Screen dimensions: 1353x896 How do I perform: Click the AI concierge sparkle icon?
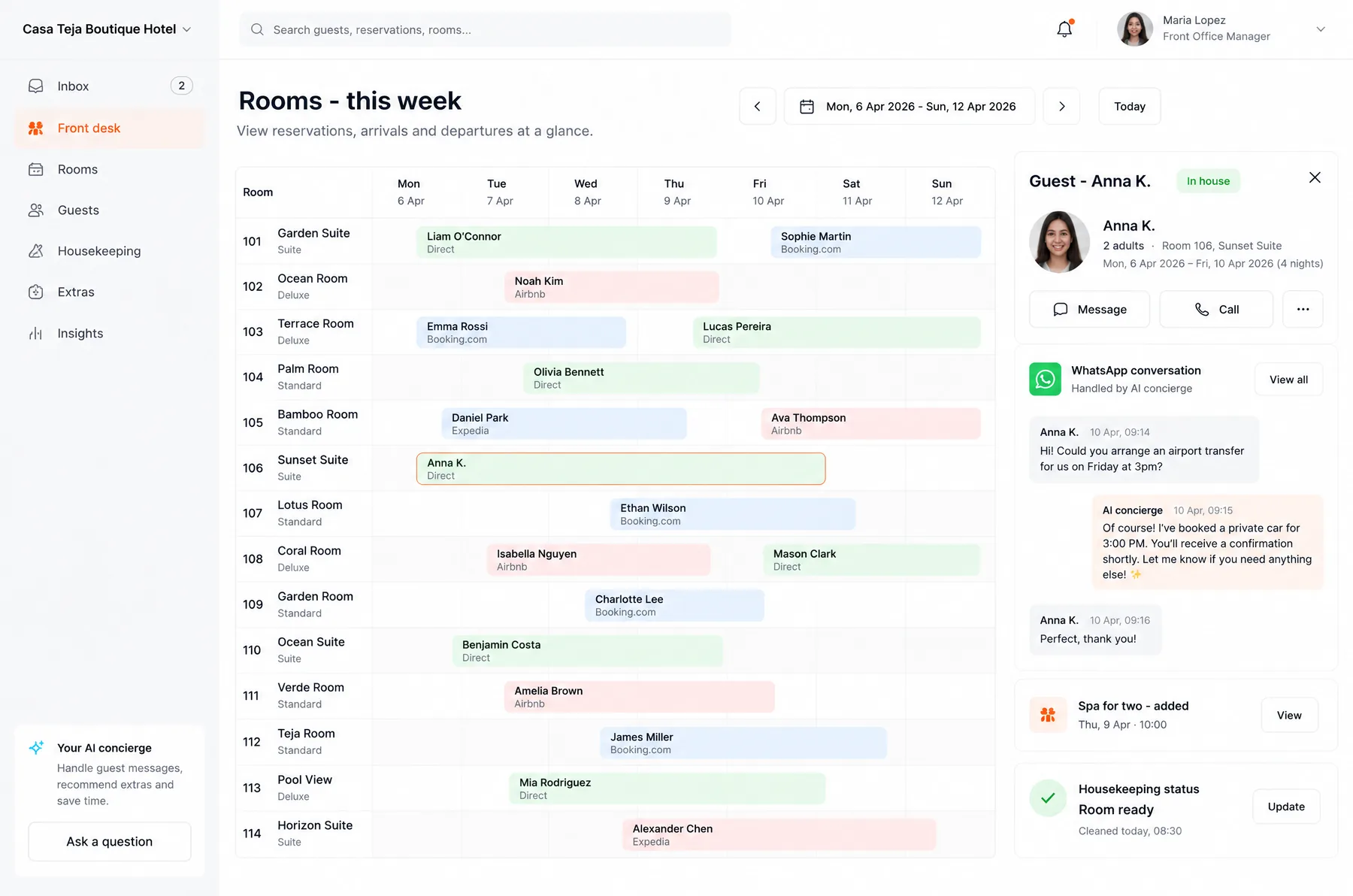pyautogui.click(x=36, y=747)
